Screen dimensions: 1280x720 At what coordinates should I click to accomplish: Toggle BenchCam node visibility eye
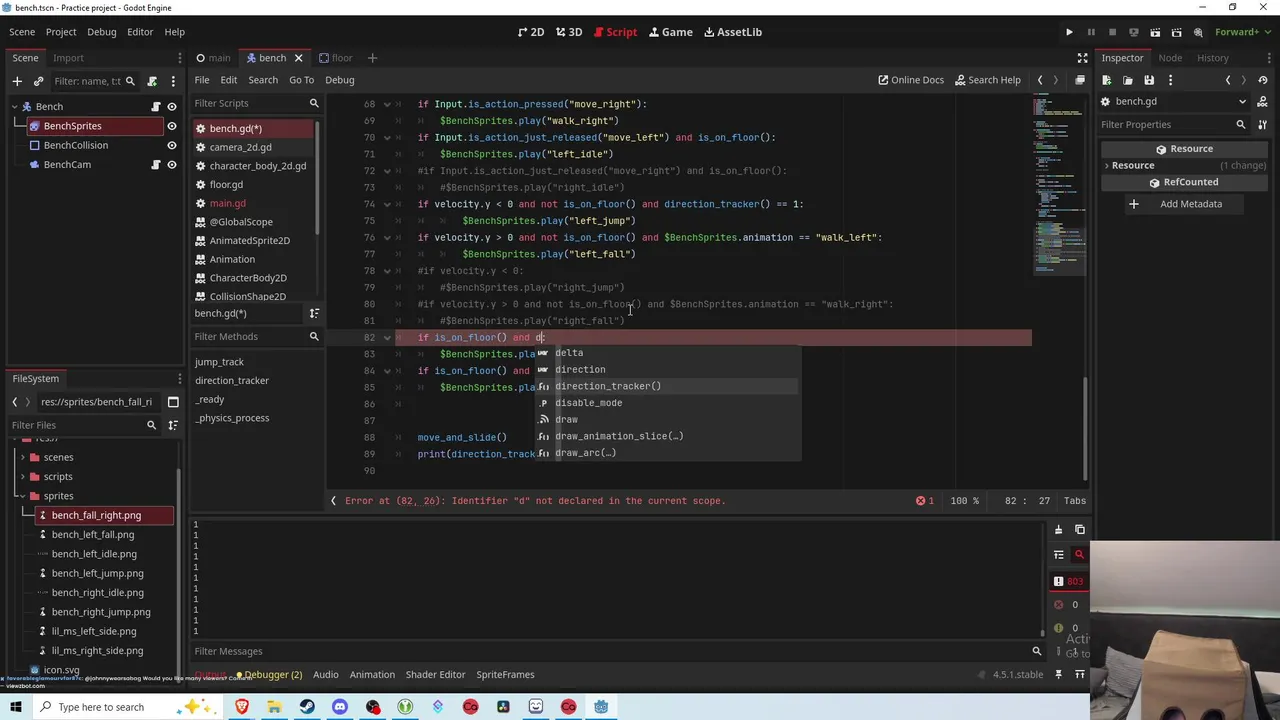pos(172,165)
